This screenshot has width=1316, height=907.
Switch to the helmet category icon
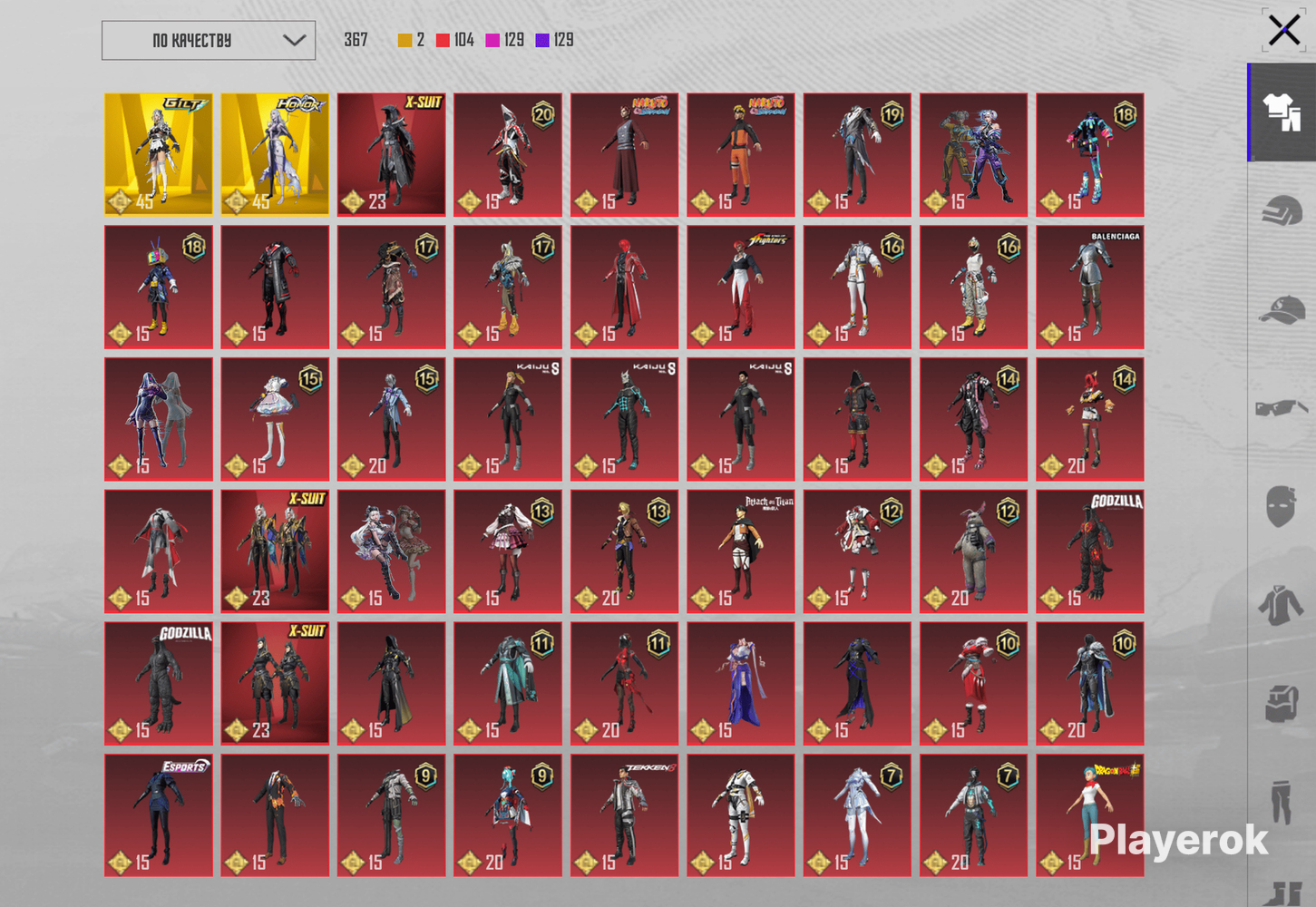click(x=1282, y=211)
